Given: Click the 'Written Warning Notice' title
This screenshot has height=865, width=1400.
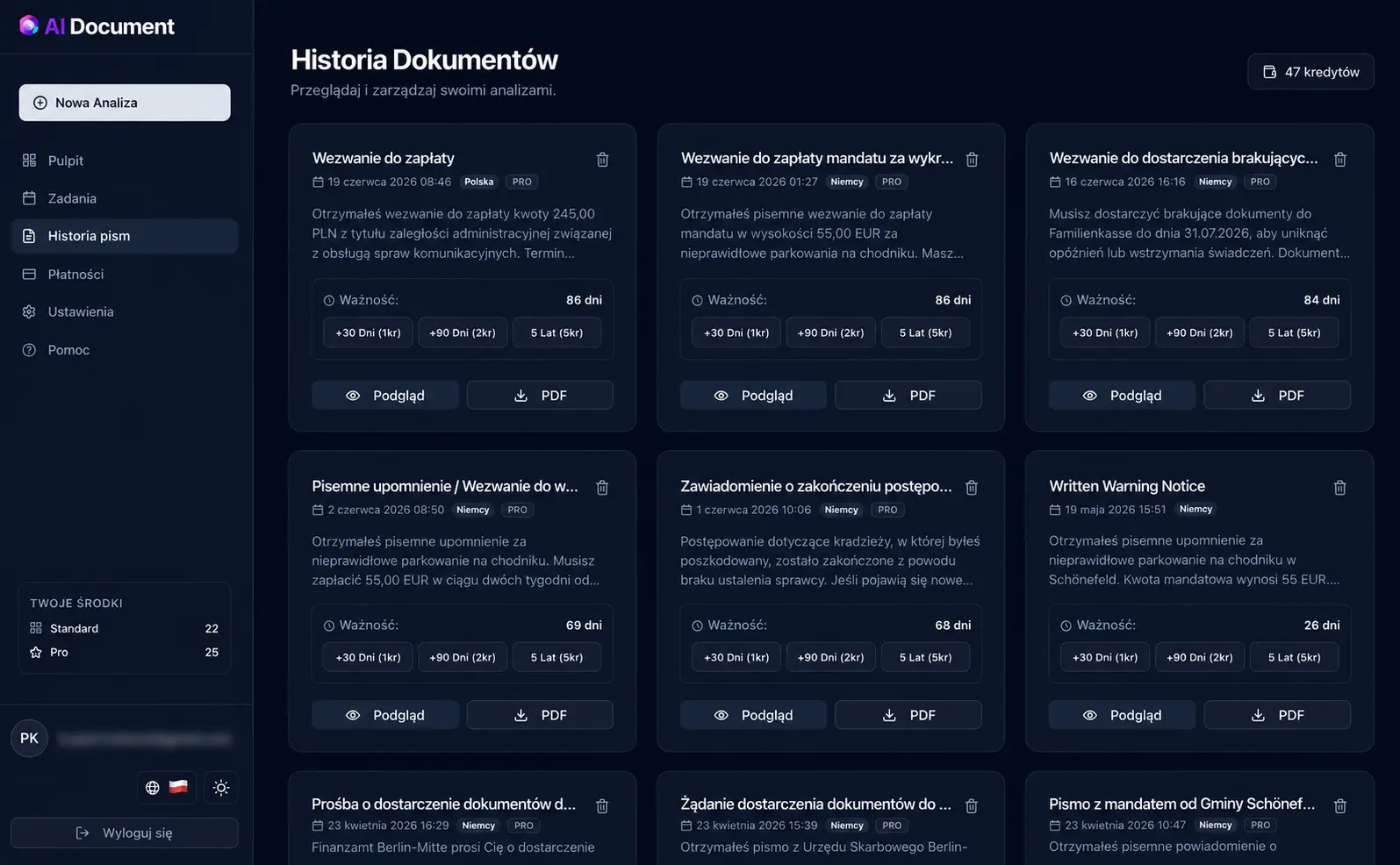Looking at the screenshot, I should tap(1127, 486).
